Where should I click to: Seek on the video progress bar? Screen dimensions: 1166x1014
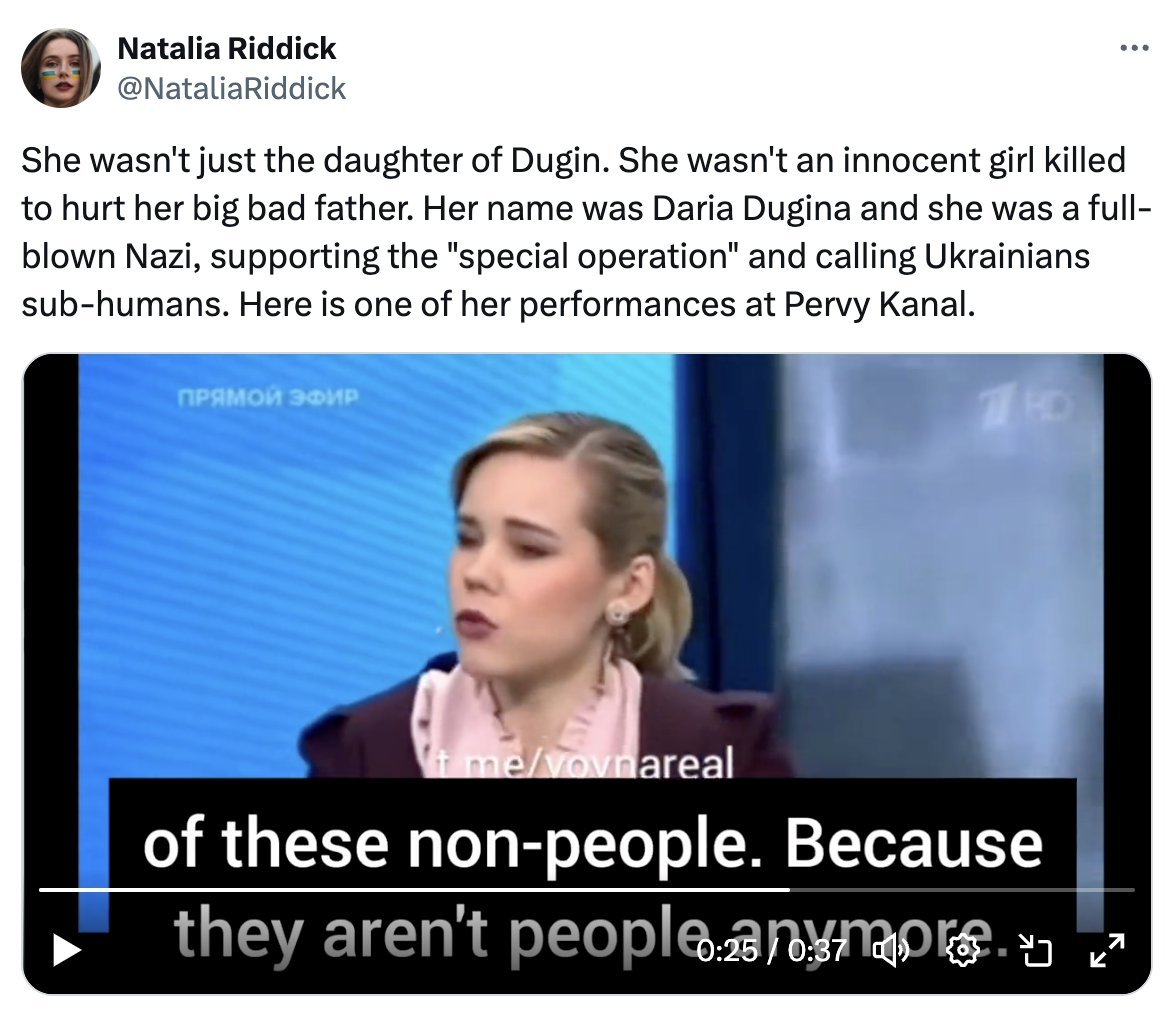tap(587, 889)
